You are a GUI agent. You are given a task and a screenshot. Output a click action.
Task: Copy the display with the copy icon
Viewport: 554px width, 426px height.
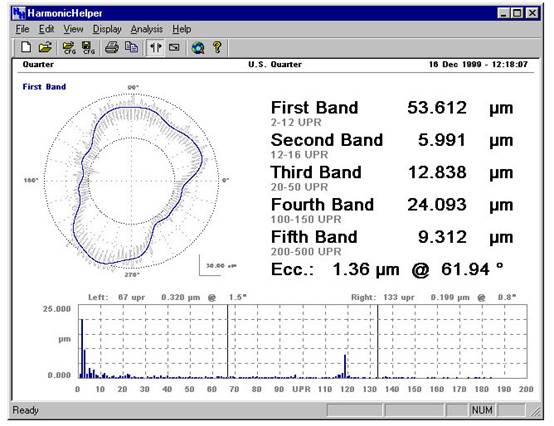tap(131, 47)
